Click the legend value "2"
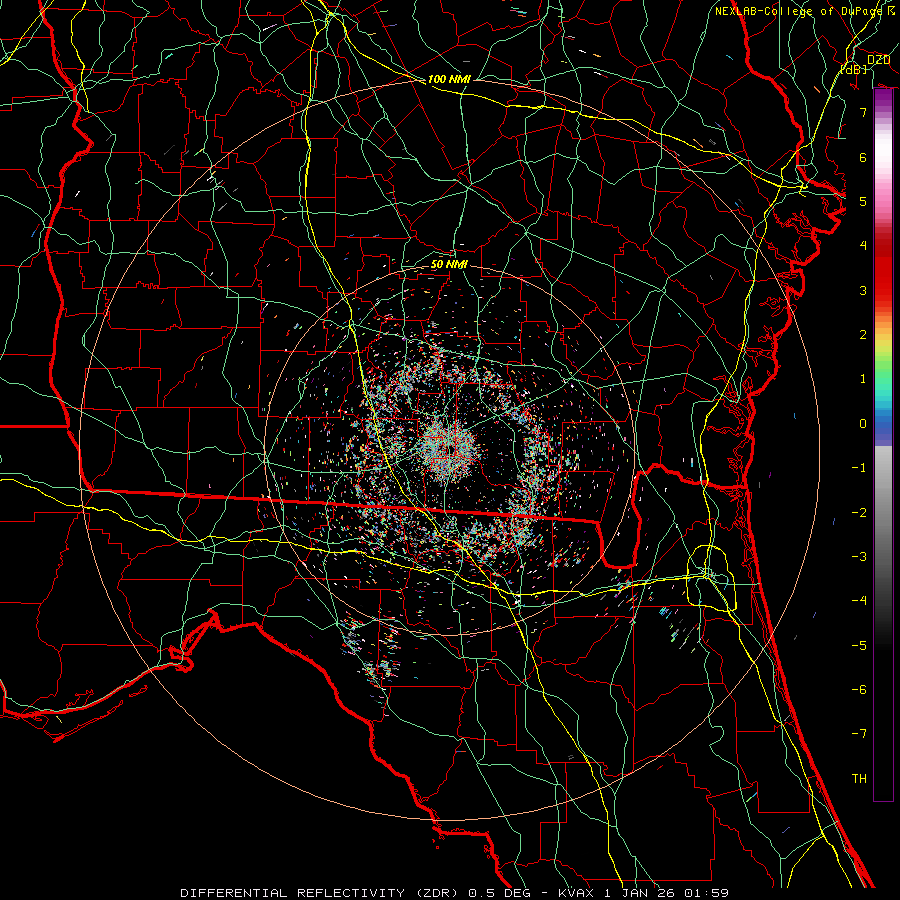This screenshot has height=900, width=900. coord(863,335)
